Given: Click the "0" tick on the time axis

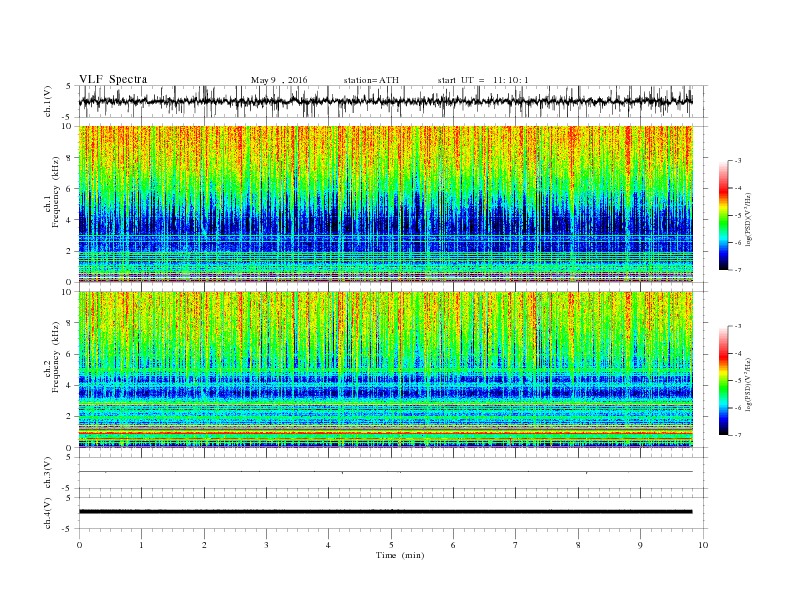Looking at the screenshot, I should (79, 545).
